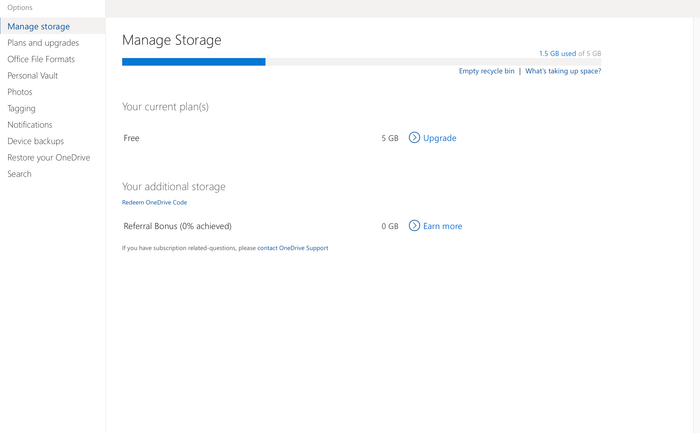Click the Empty recycle bin link
This screenshot has height=433, width=700.
pos(487,71)
